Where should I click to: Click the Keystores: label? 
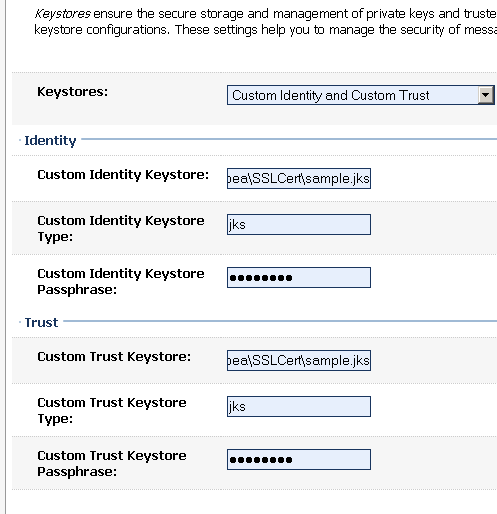[73, 92]
